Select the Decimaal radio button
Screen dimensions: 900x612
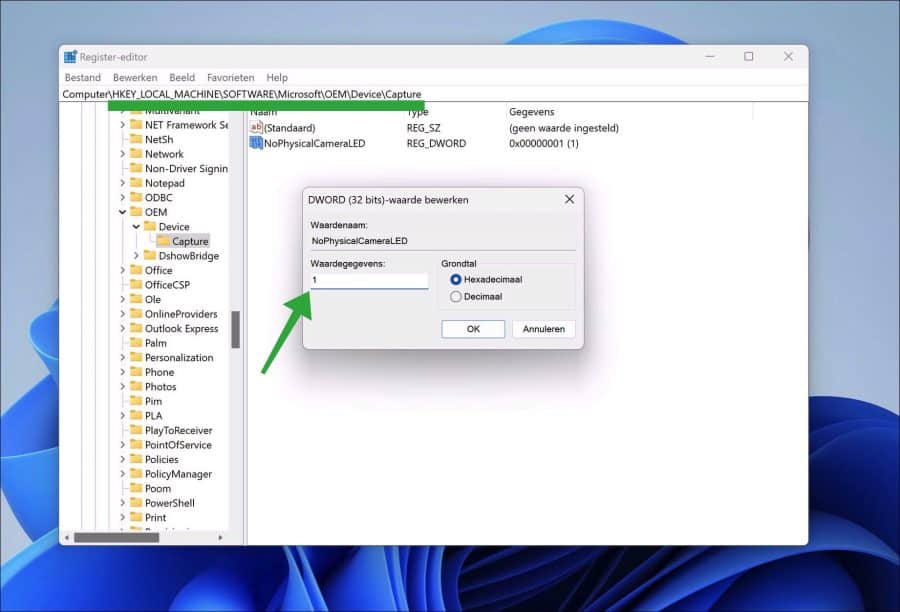coord(456,297)
